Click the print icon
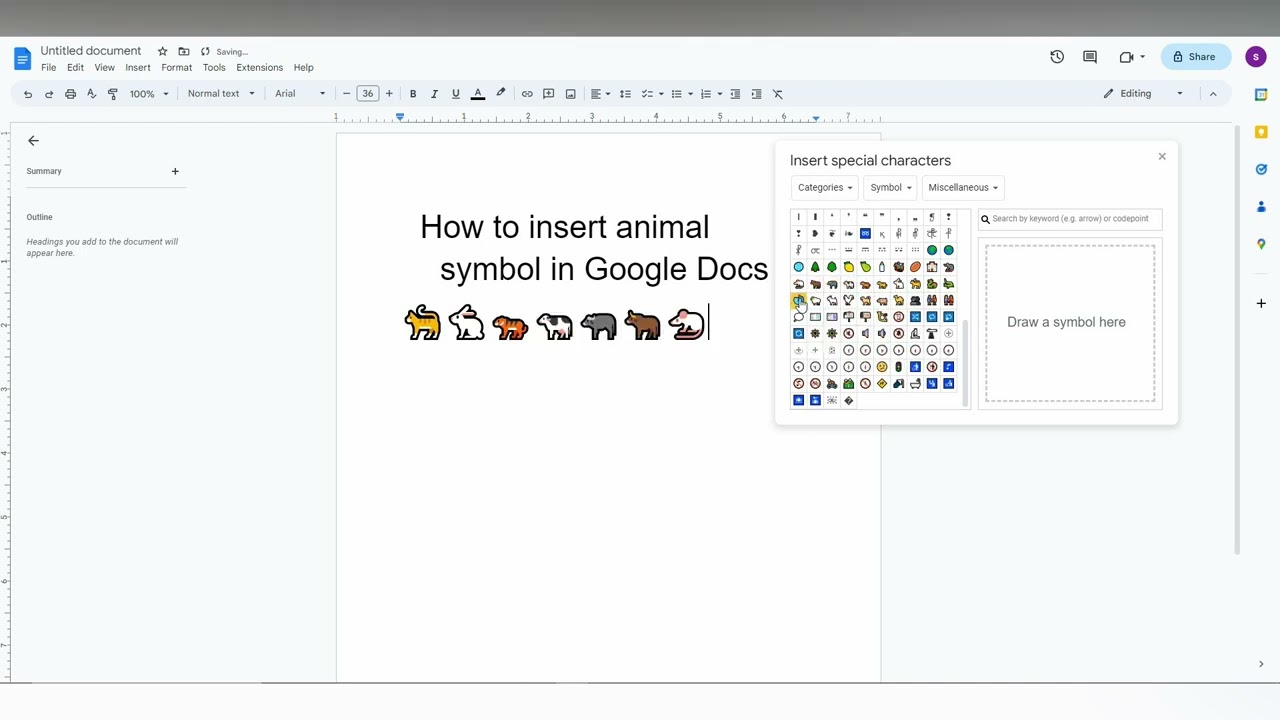The image size is (1280, 720). 70,94
